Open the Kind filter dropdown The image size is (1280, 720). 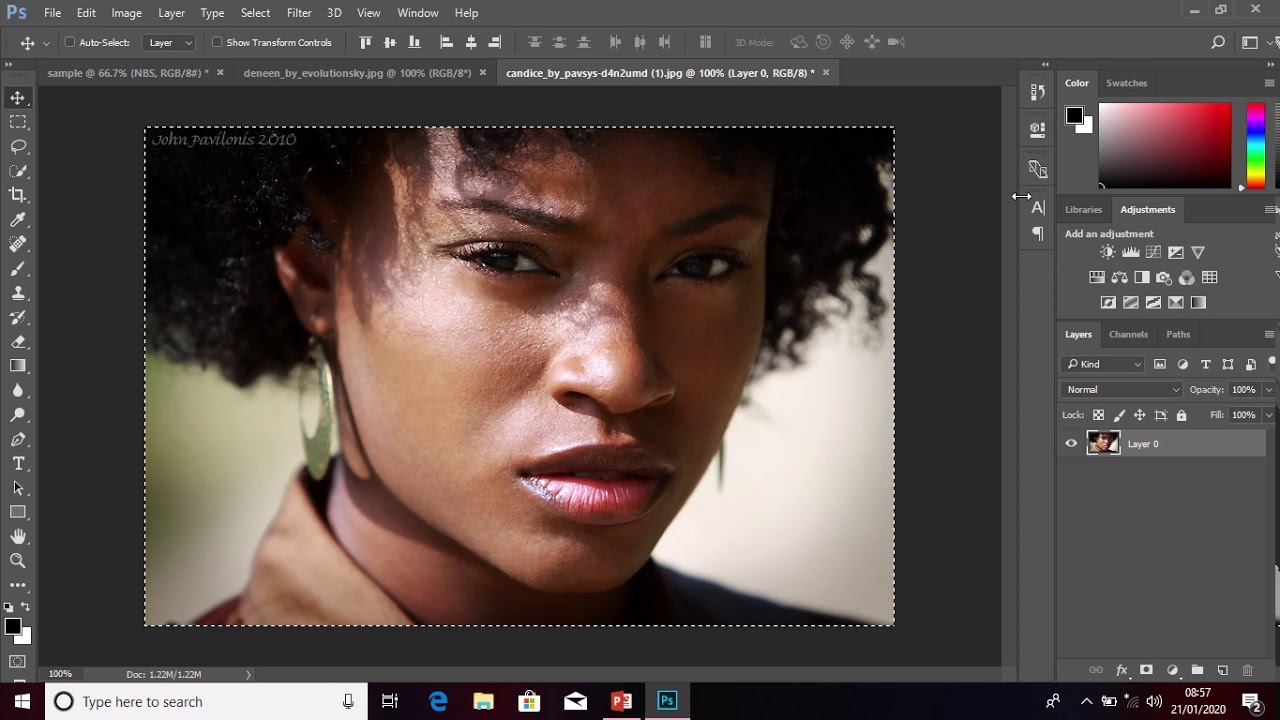(x=1103, y=365)
